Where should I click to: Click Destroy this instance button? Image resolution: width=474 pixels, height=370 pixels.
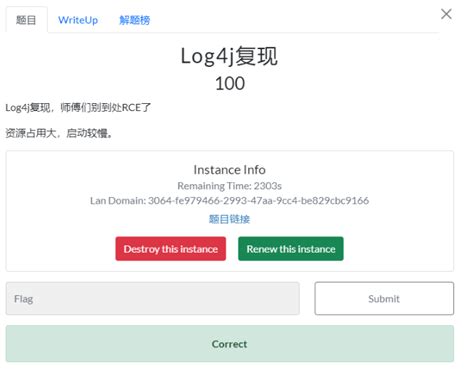tap(171, 249)
